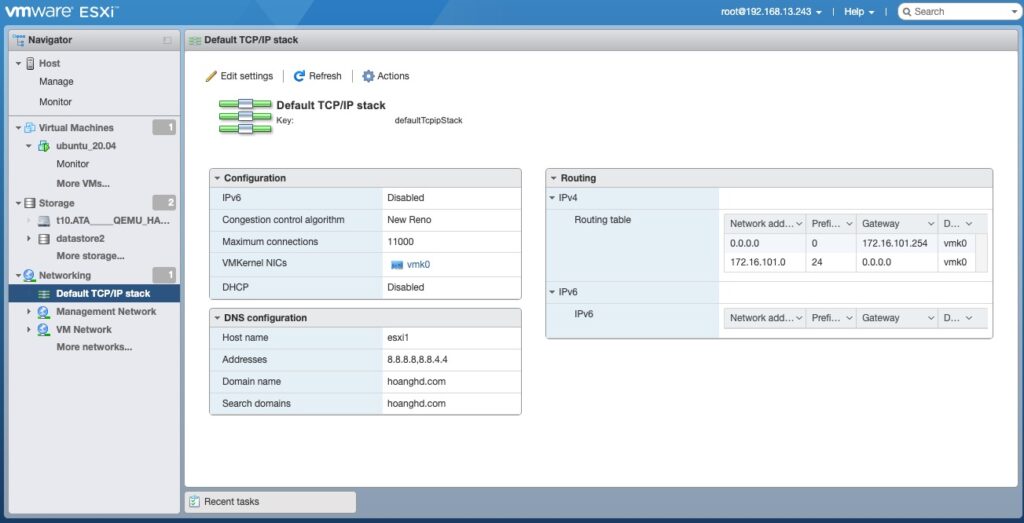Open the root@192.168.13.243 user dropdown
The image size is (1024, 523).
(771, 12)
